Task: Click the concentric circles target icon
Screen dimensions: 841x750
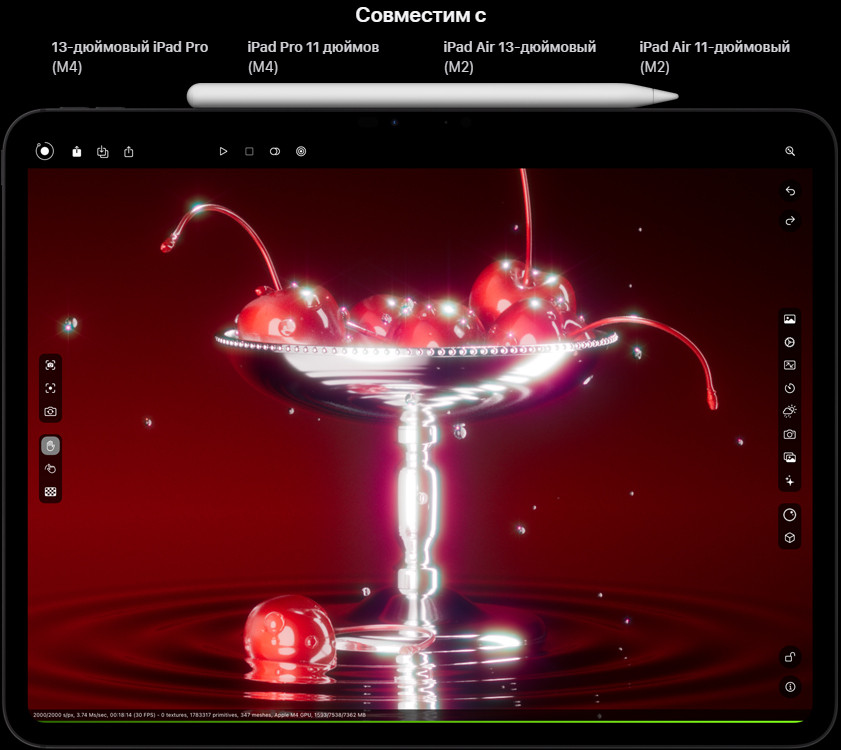Action: click(x=301, y=152)
